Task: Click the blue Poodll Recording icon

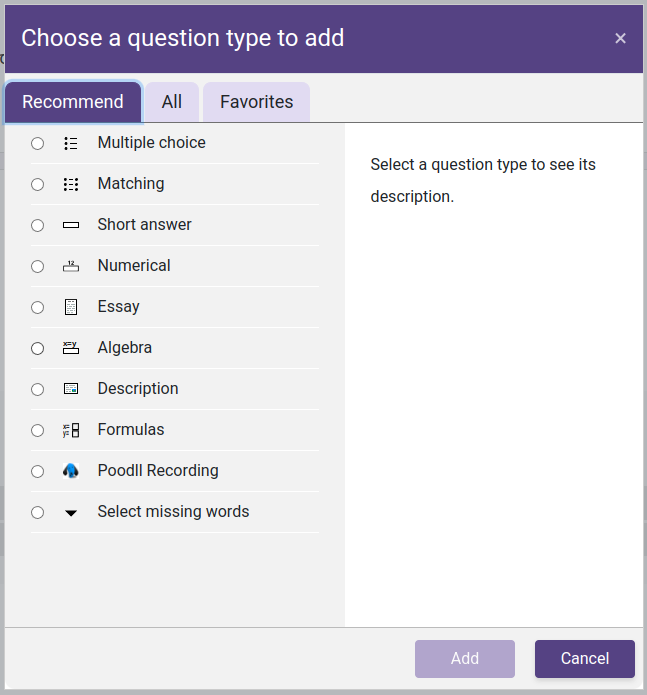Action: 71,471
